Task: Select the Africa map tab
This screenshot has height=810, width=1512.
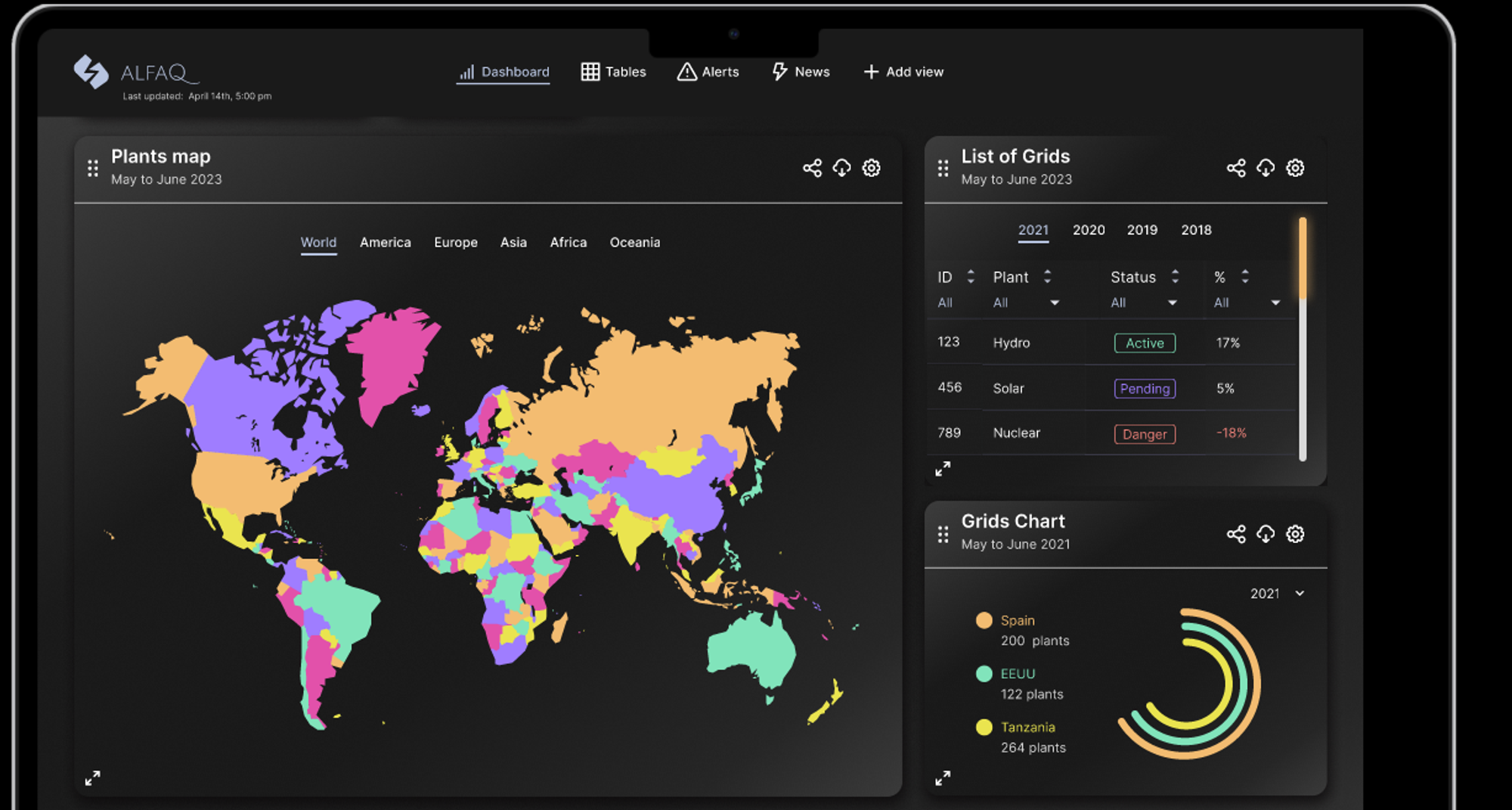Action: click(569, 243)
